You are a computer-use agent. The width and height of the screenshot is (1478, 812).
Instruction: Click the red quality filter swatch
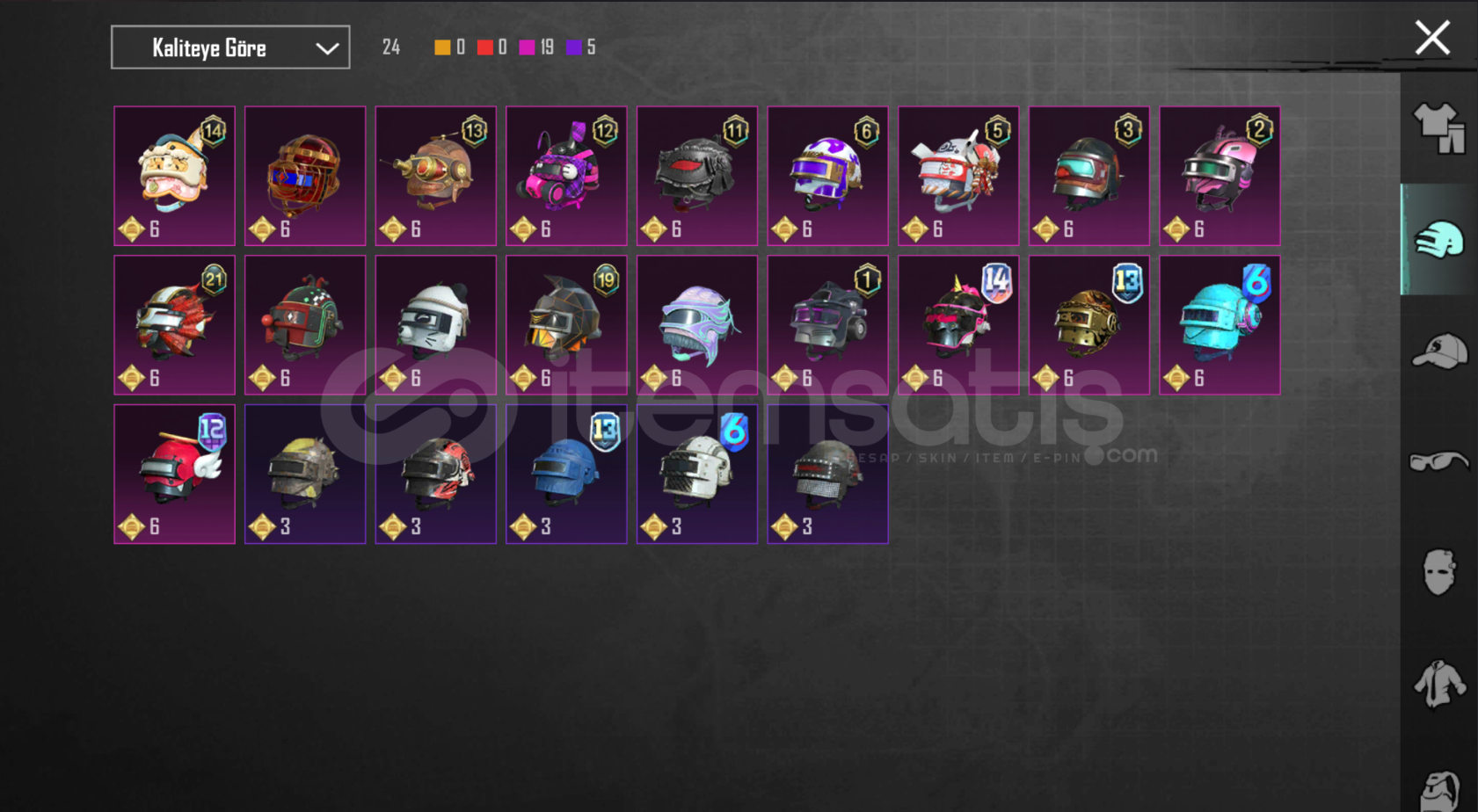click(x=484, y=47)
